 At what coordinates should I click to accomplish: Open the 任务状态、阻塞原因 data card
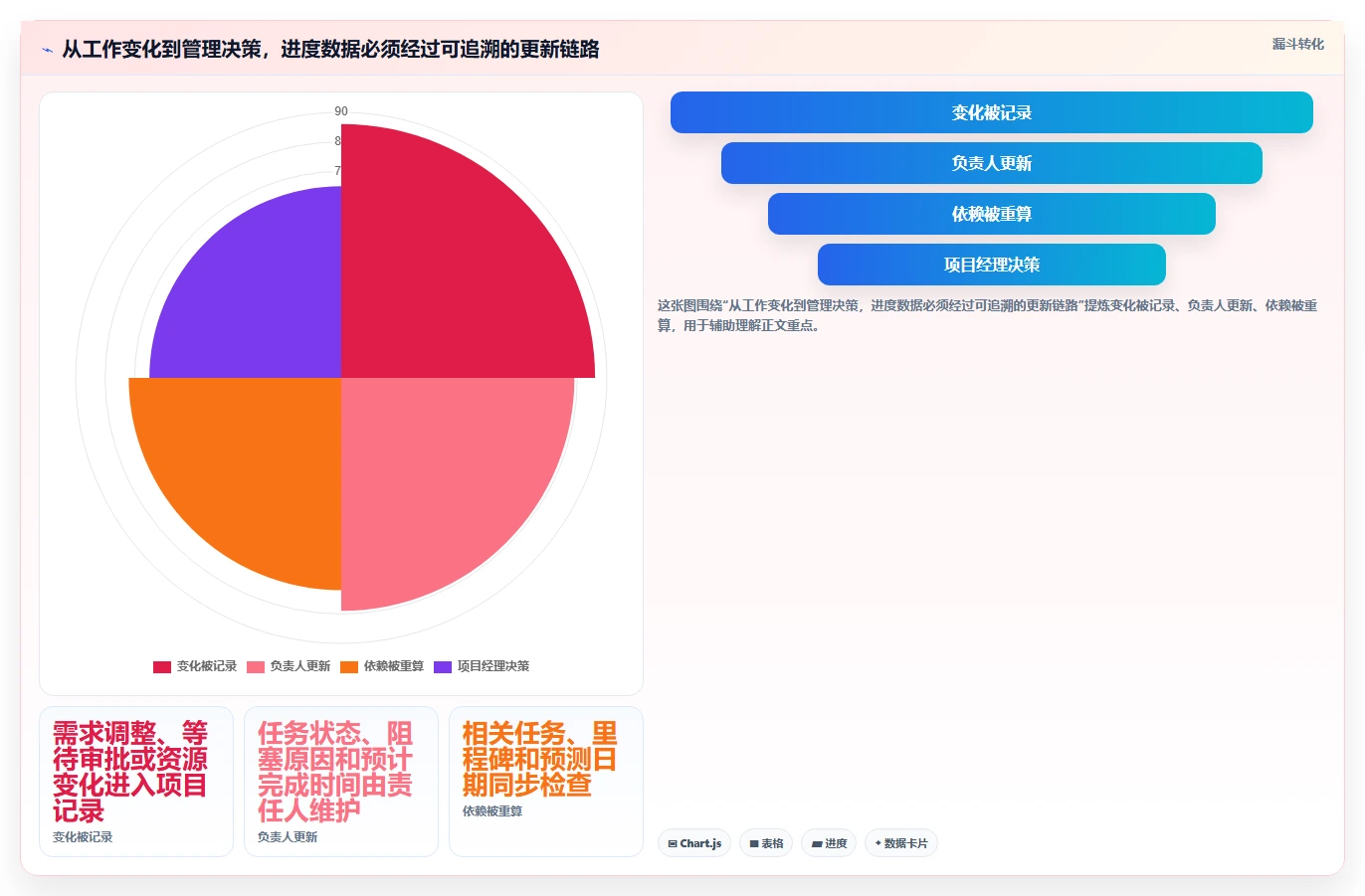pos(341,782)
